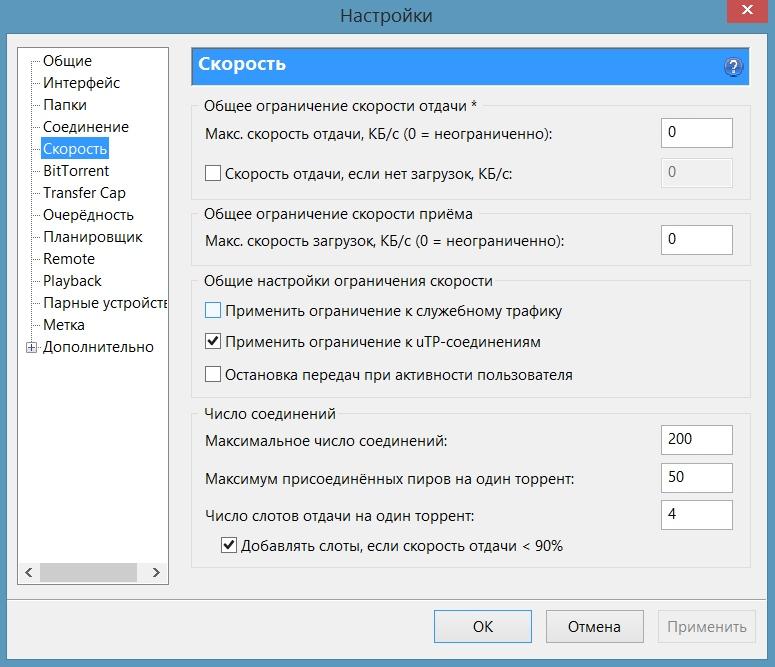Select the Дополнительно tree item label
Image resolution: width=775 pixels, height=667 pixels.
[98, 347]
